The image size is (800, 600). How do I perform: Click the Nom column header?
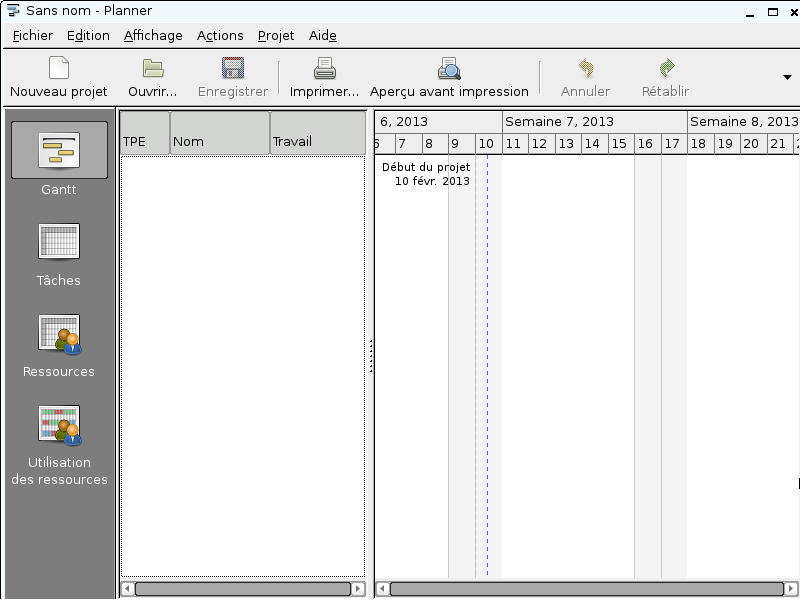click(x=220, y=133)
